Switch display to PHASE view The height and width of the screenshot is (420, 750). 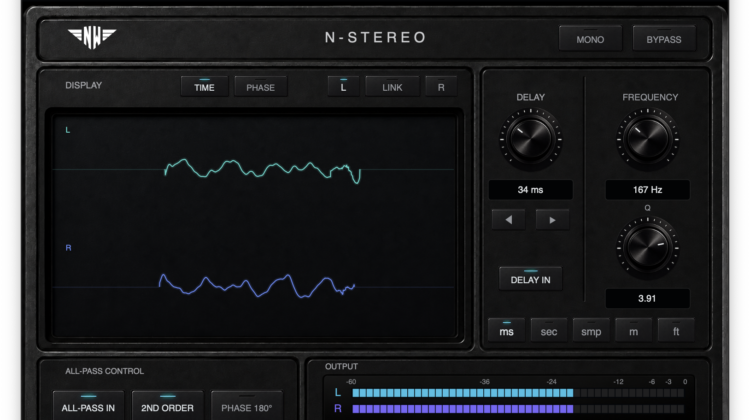click(261, 87)
